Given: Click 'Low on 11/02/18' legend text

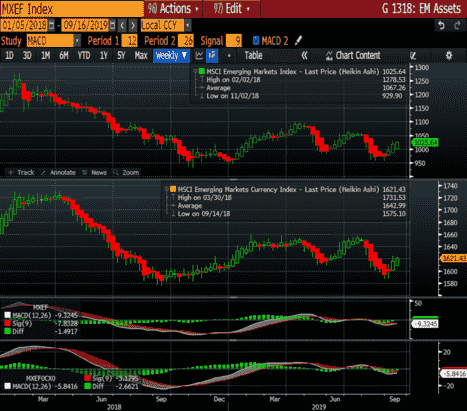Looking at the screenshot, I should click(232, 96).
